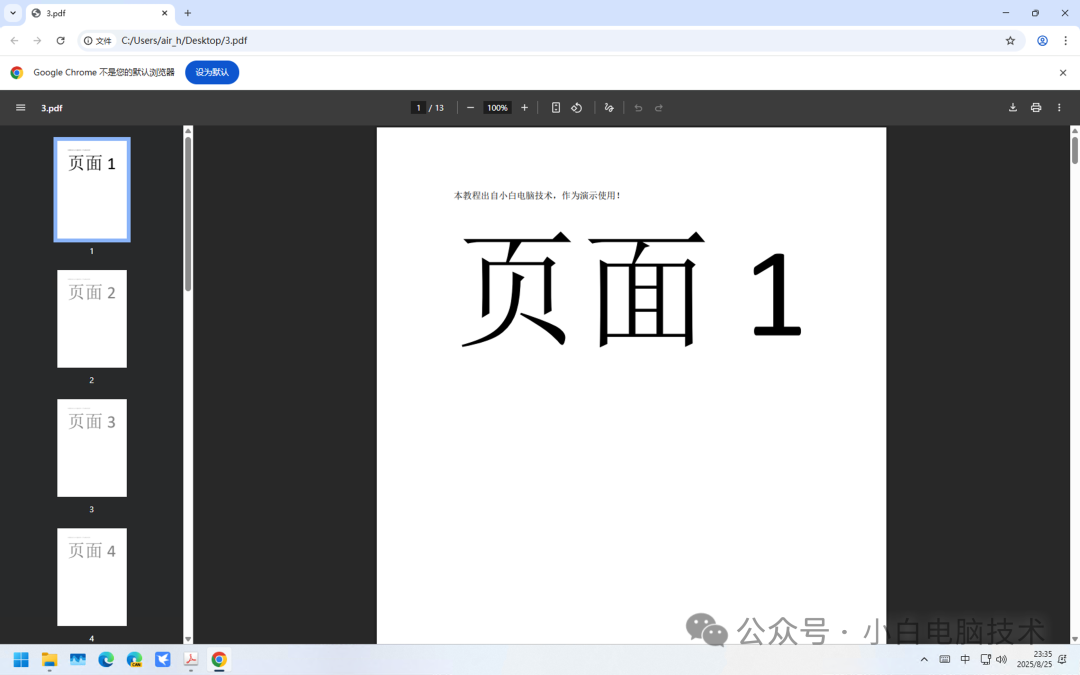Open the Chrome profile menu
Image resolution: width=1080 pixels, height=675 pixels.
[1041, 41]
